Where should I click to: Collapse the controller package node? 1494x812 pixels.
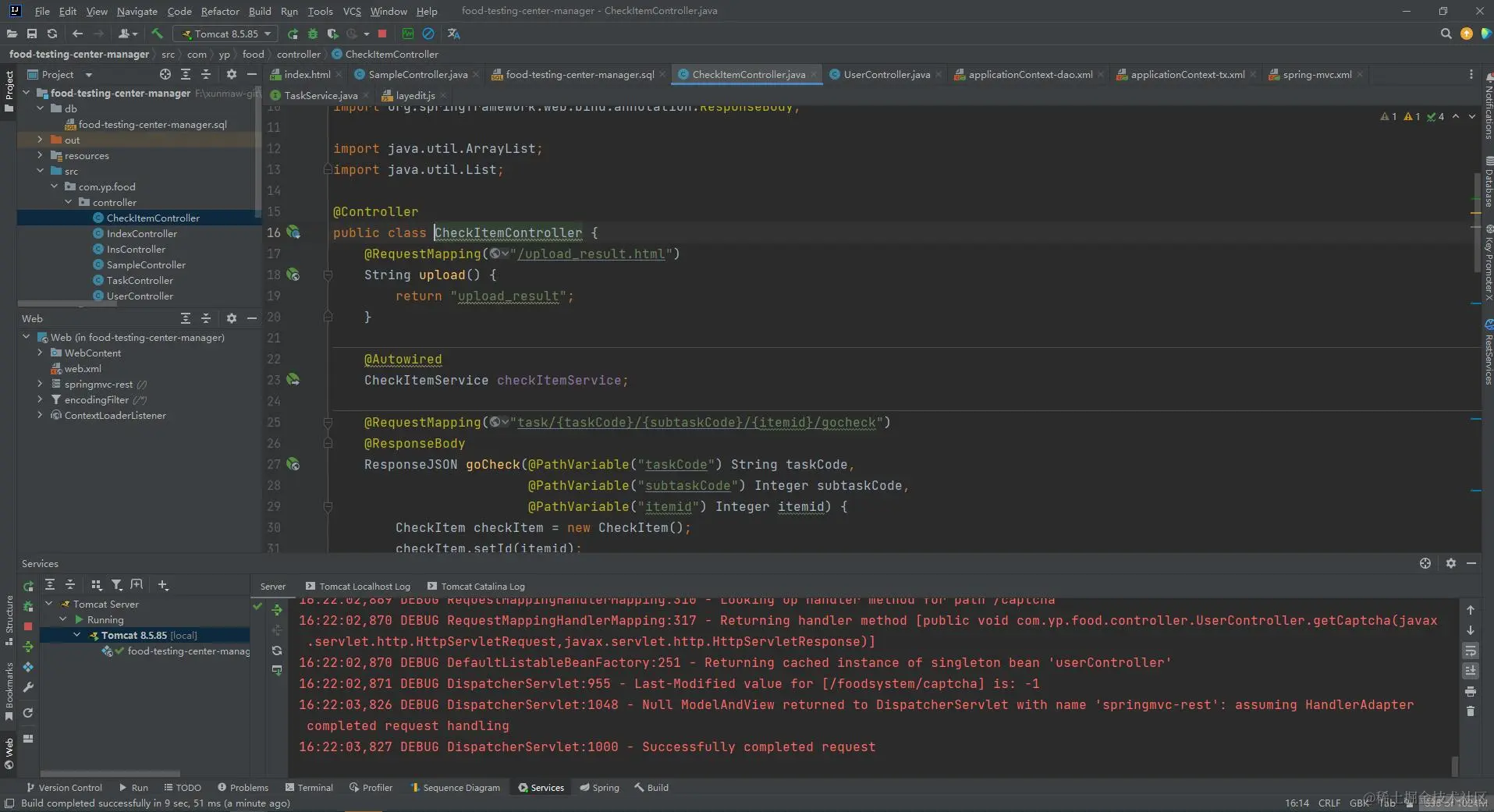click(68, 202)
